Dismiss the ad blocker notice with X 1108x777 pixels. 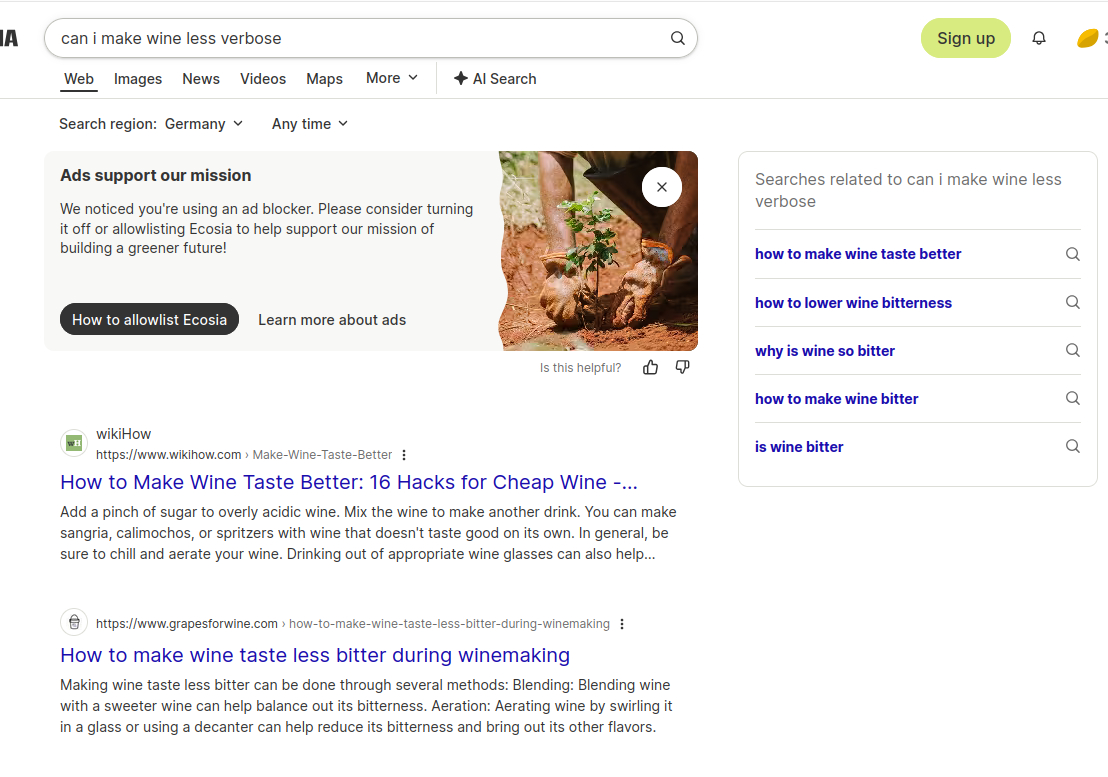click(x=661, y=187)
